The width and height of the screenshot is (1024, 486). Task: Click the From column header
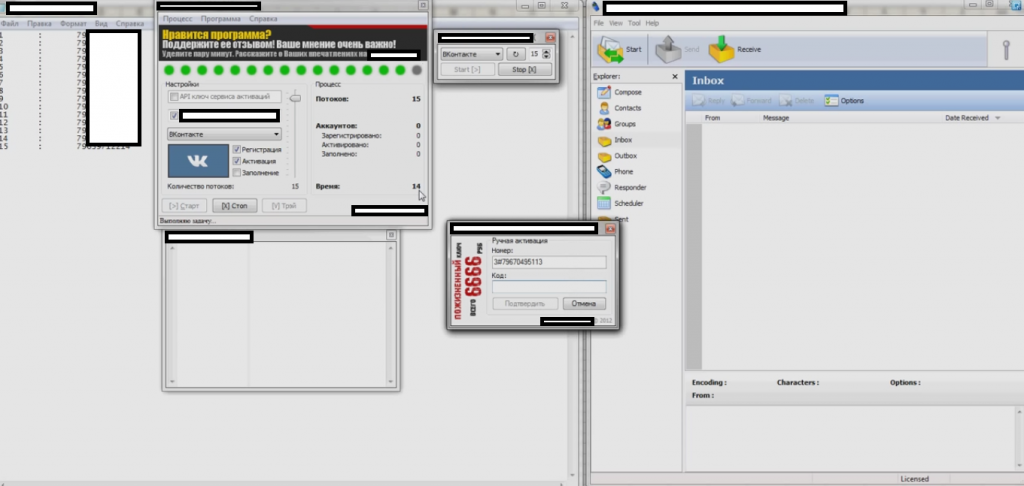(712, 118)
